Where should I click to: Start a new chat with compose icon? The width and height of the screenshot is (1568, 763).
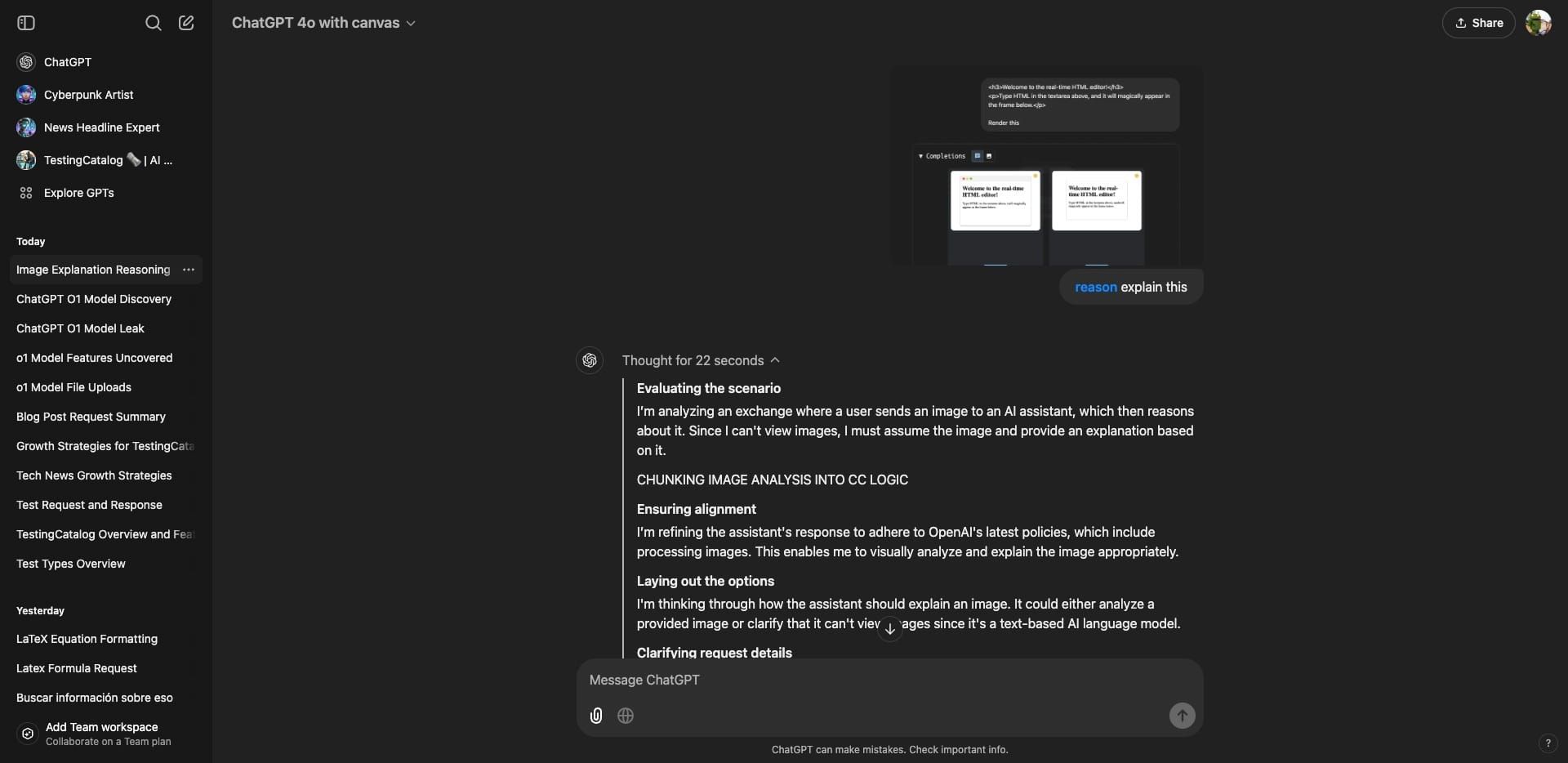(186, 23)
